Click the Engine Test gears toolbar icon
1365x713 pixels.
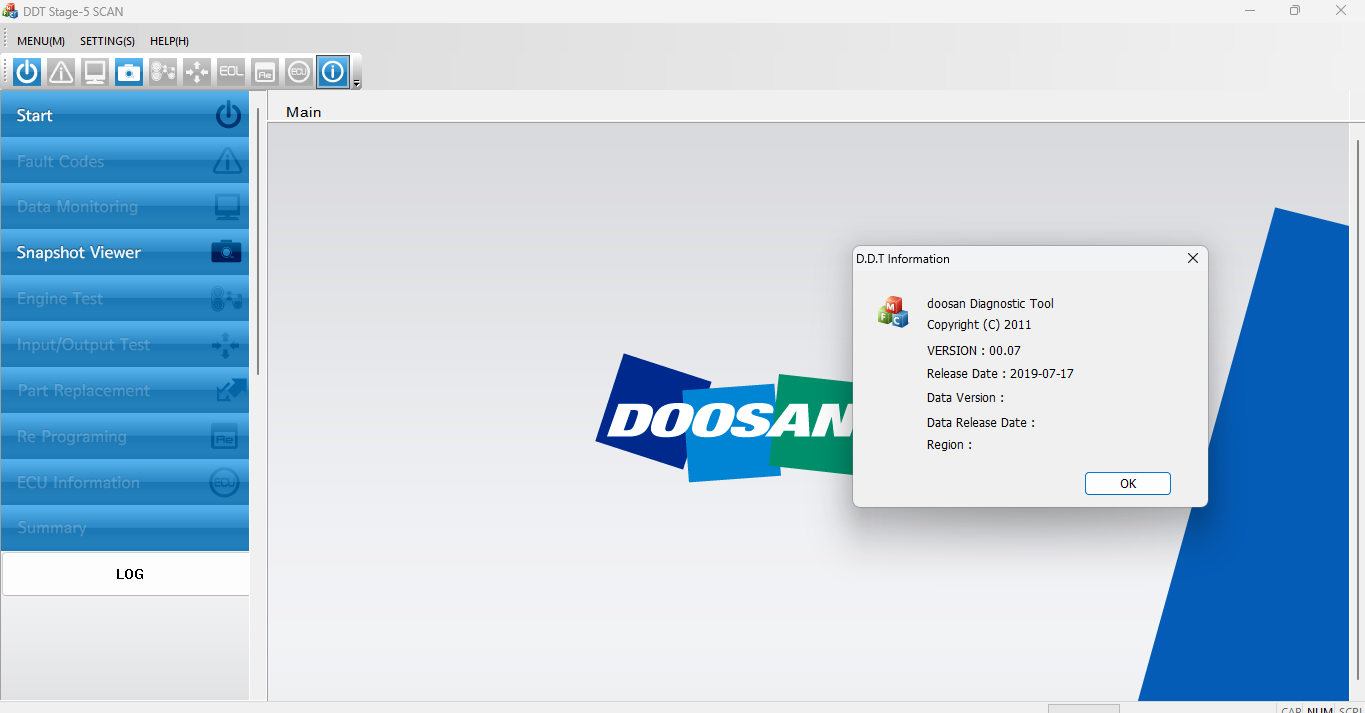[163, 72]
